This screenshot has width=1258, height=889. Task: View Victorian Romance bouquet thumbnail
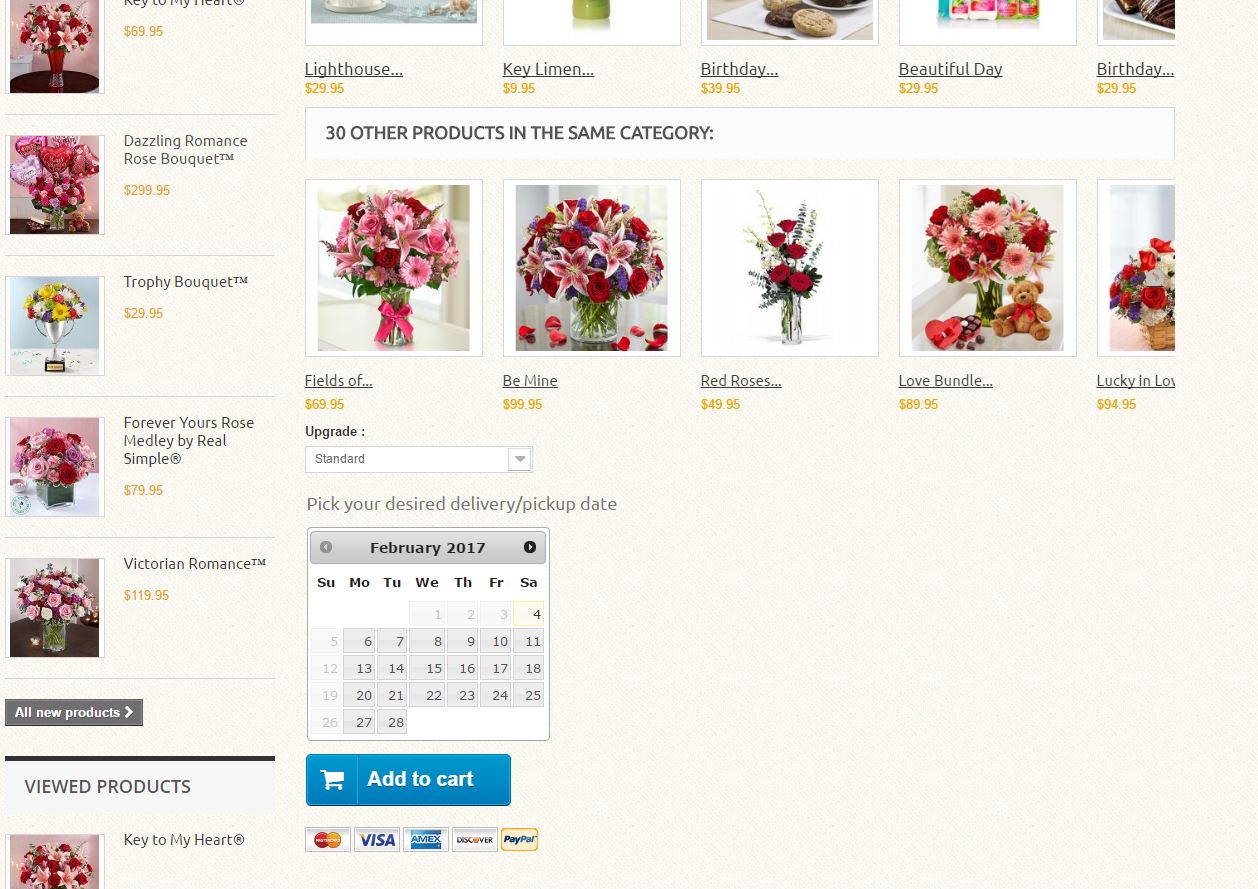pos(55,608)
